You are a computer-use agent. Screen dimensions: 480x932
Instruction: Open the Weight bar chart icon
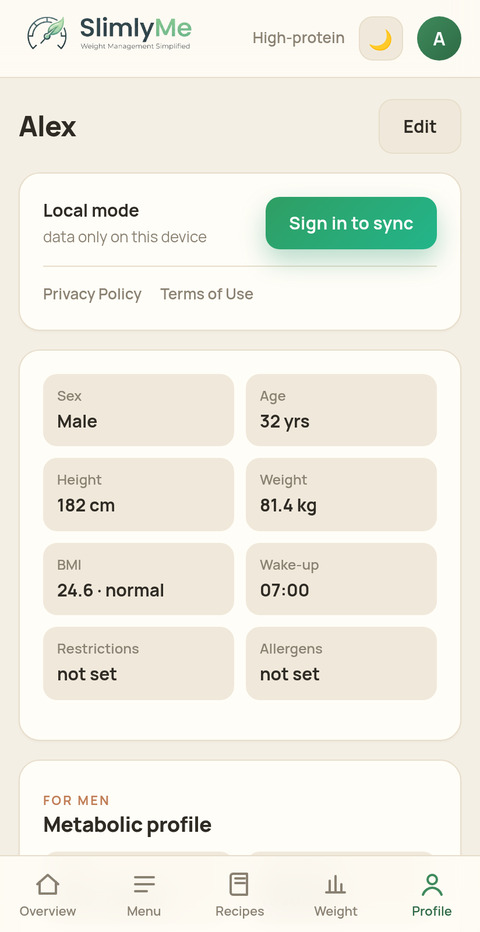click(336, 884)
